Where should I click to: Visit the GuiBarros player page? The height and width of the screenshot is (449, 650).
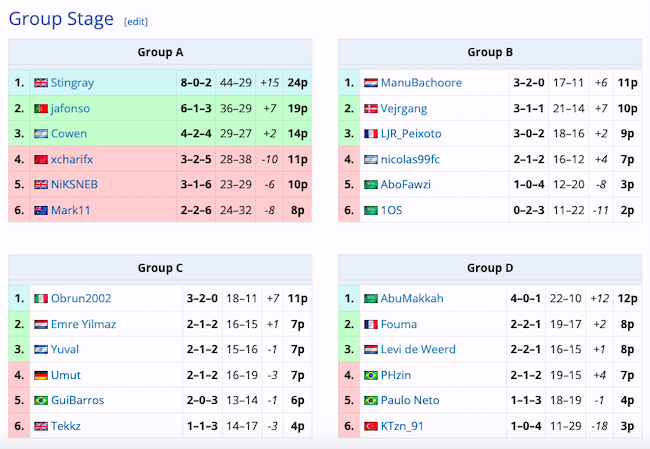click(x=78, y=401)
